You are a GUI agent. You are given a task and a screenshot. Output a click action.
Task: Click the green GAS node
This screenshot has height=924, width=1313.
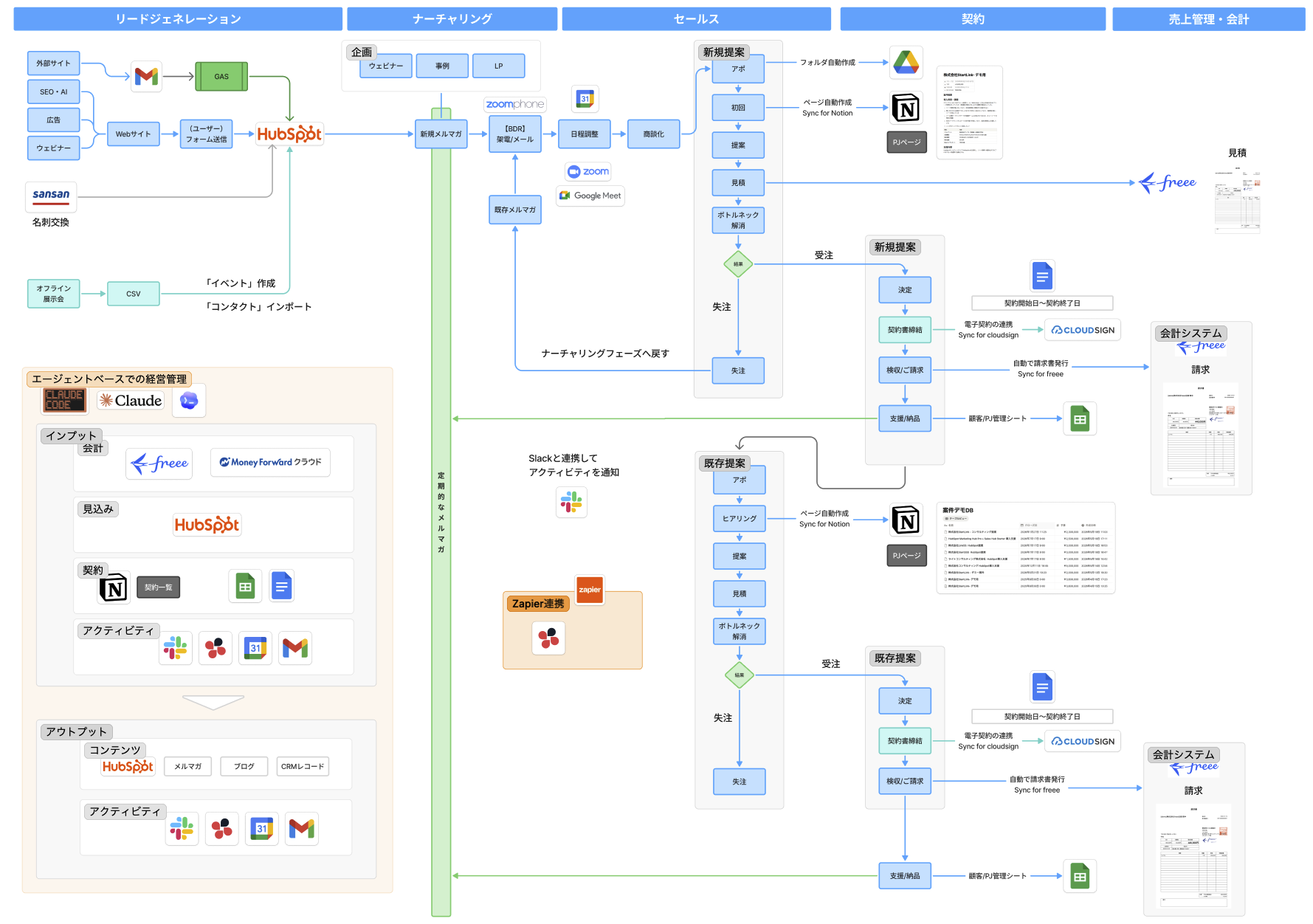221,76
